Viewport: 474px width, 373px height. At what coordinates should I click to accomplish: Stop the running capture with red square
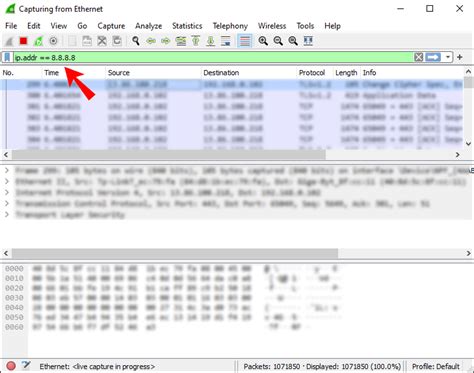pos(23,41)
